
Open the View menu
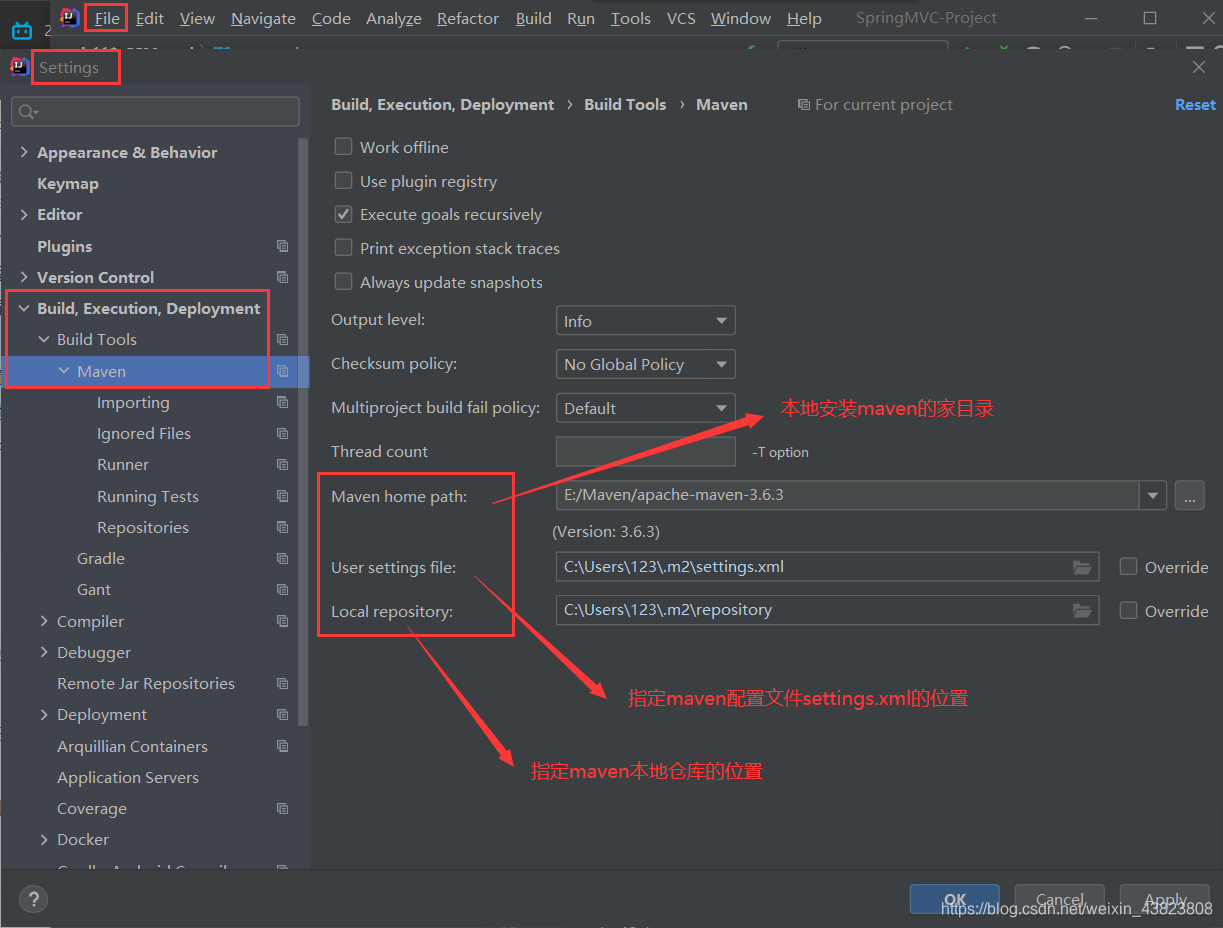pyautogui.click(x=197, y=18)
